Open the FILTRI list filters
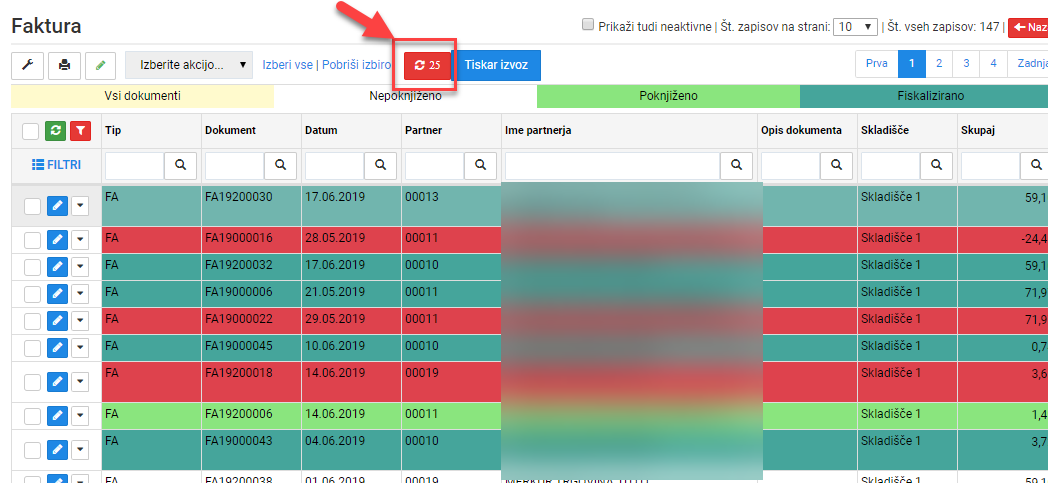This screenshot has width=1048, height=483. click(x=57, y=164)
